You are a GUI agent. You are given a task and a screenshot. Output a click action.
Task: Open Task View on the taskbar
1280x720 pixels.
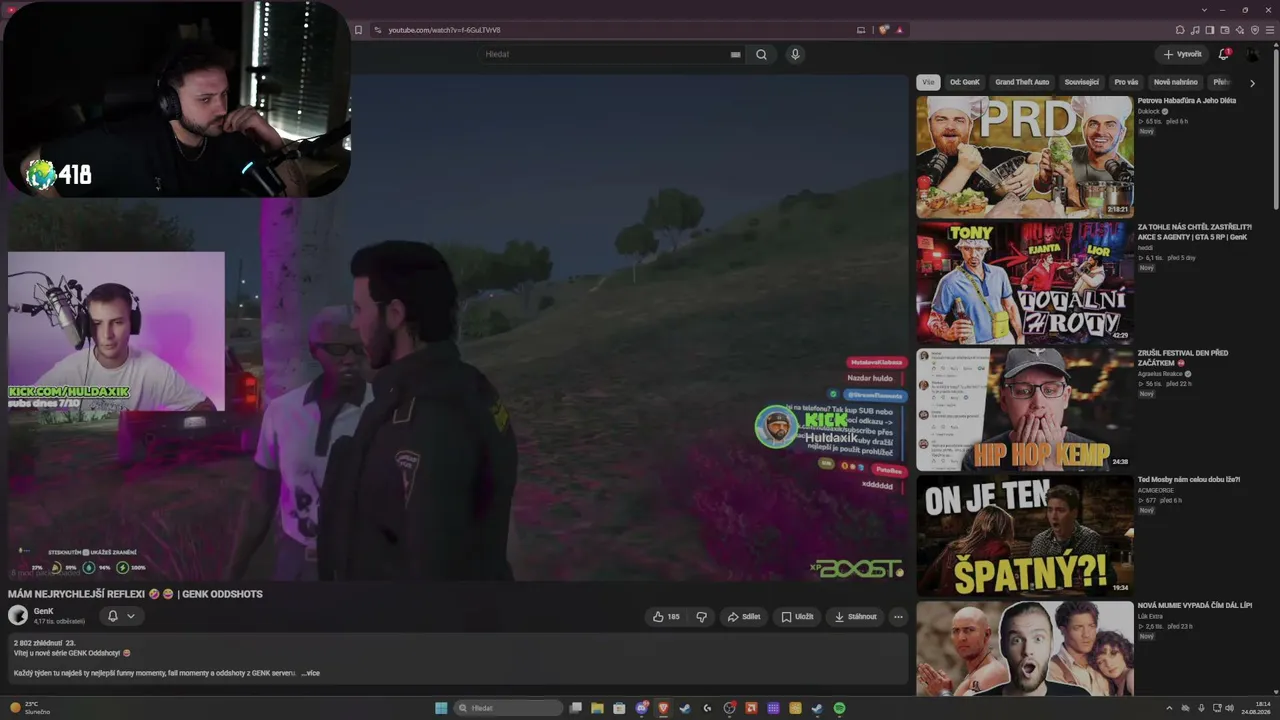click(x=575, y=708)
